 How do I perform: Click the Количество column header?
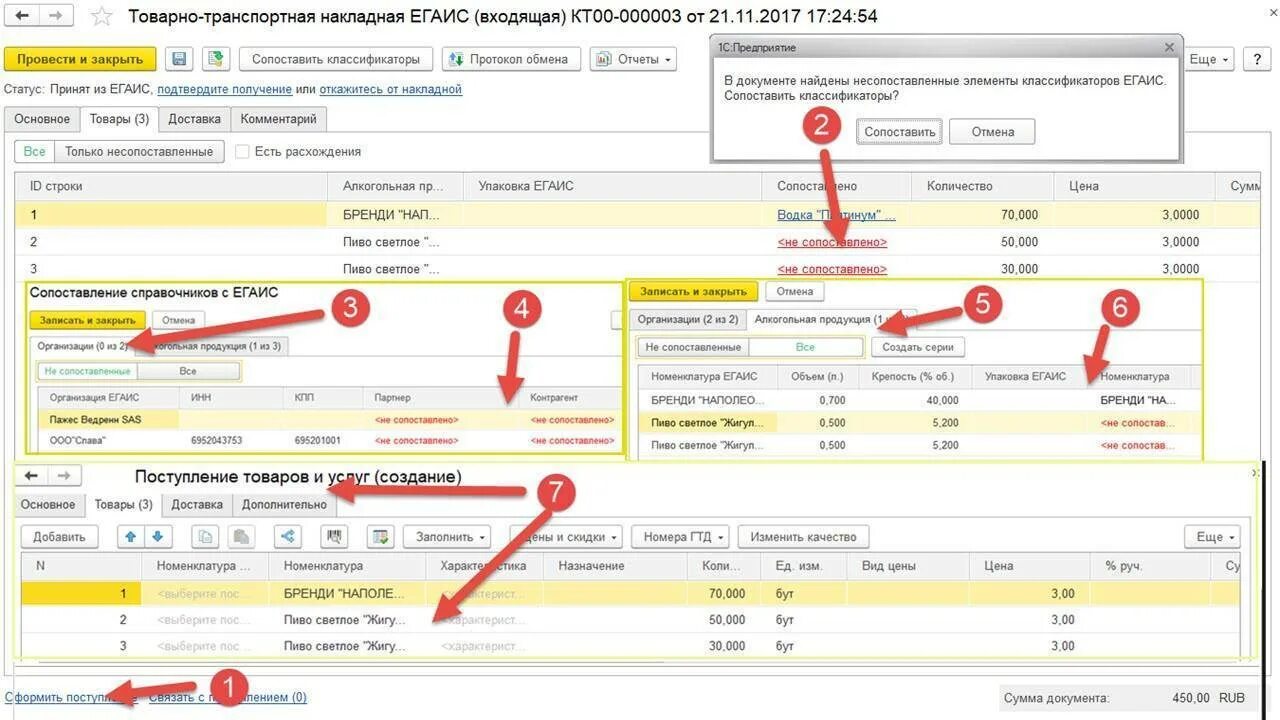tap(982, 186)
